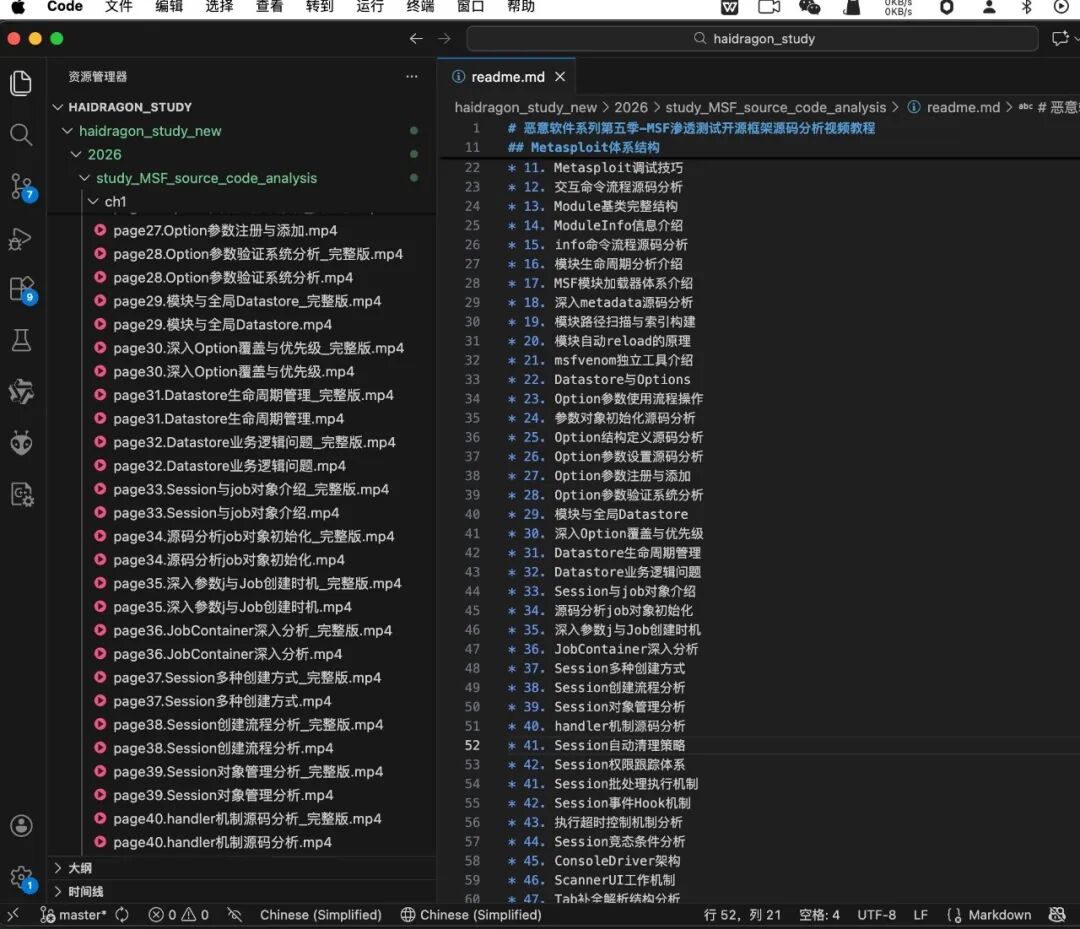Screen dimensions: 1080x929
Task: Click the remote window indicator in status bar
Action: (x=12, y=915)
